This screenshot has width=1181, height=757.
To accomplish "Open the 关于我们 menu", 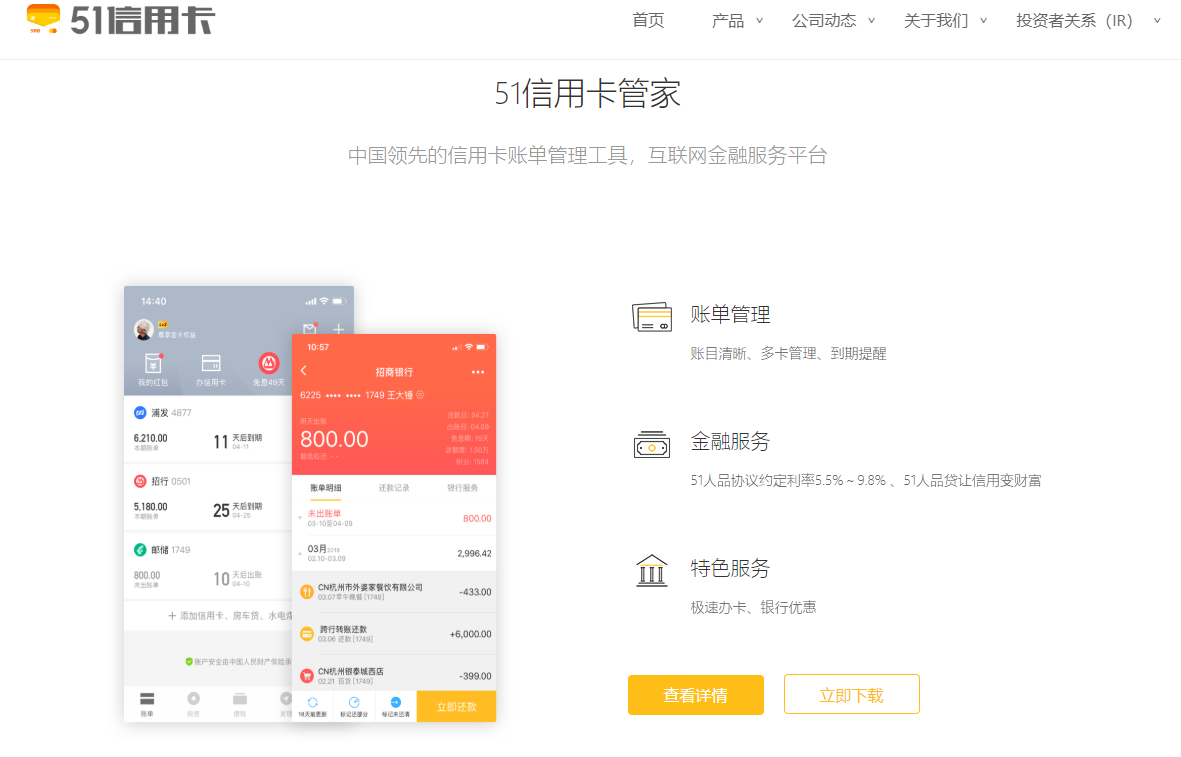I will pyautogui.click(x=936, y=20).
